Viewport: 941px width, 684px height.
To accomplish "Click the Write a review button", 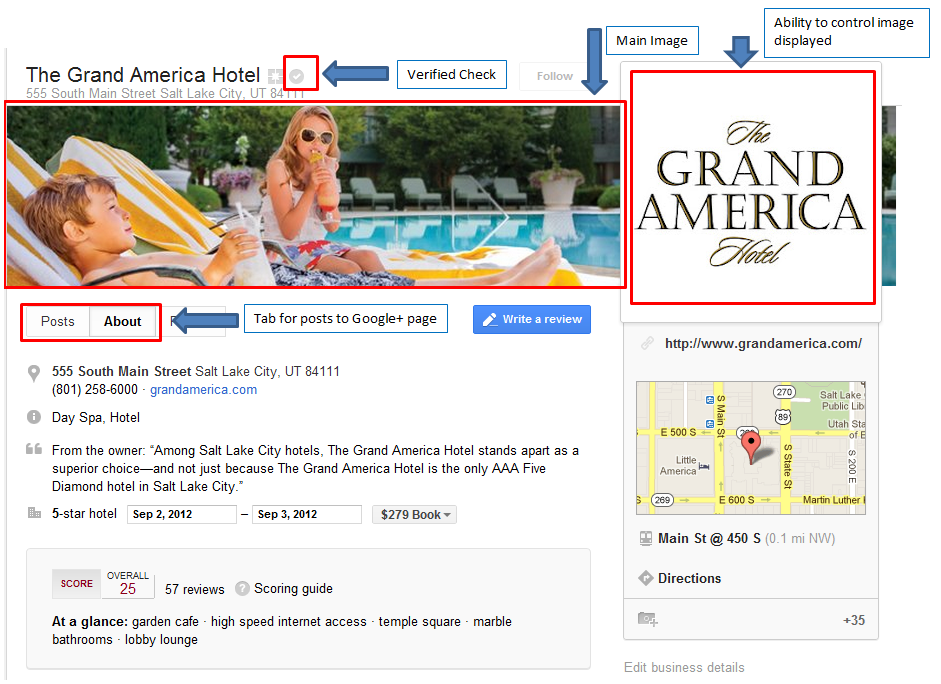I will point(532,319).
